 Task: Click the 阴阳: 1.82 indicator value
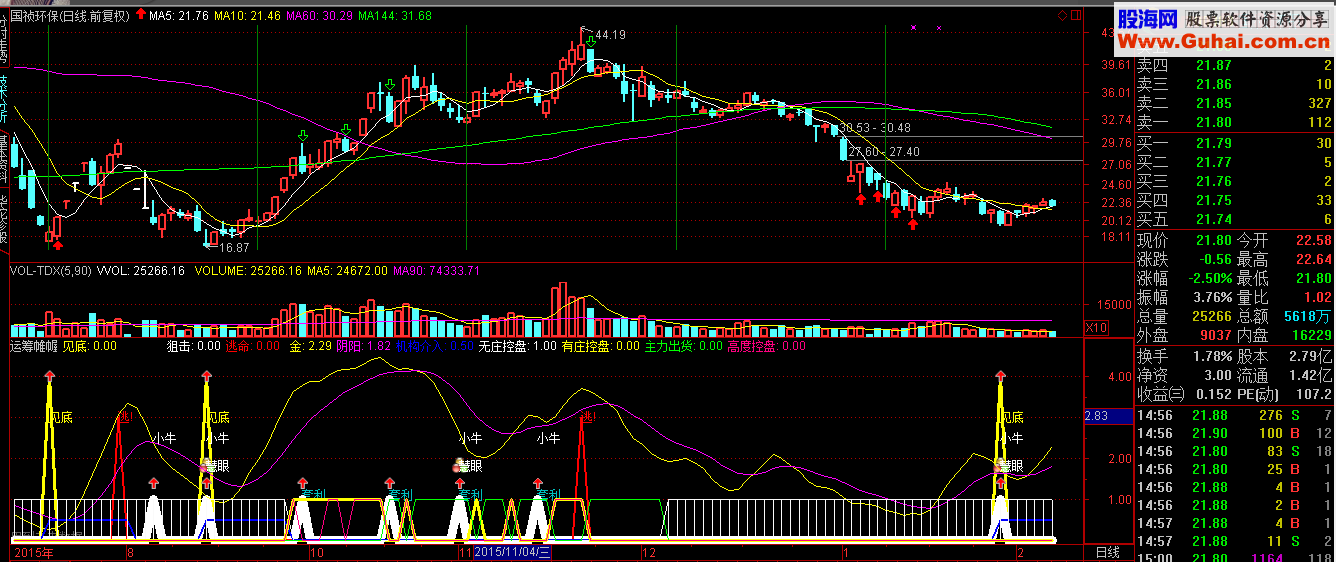364,346
